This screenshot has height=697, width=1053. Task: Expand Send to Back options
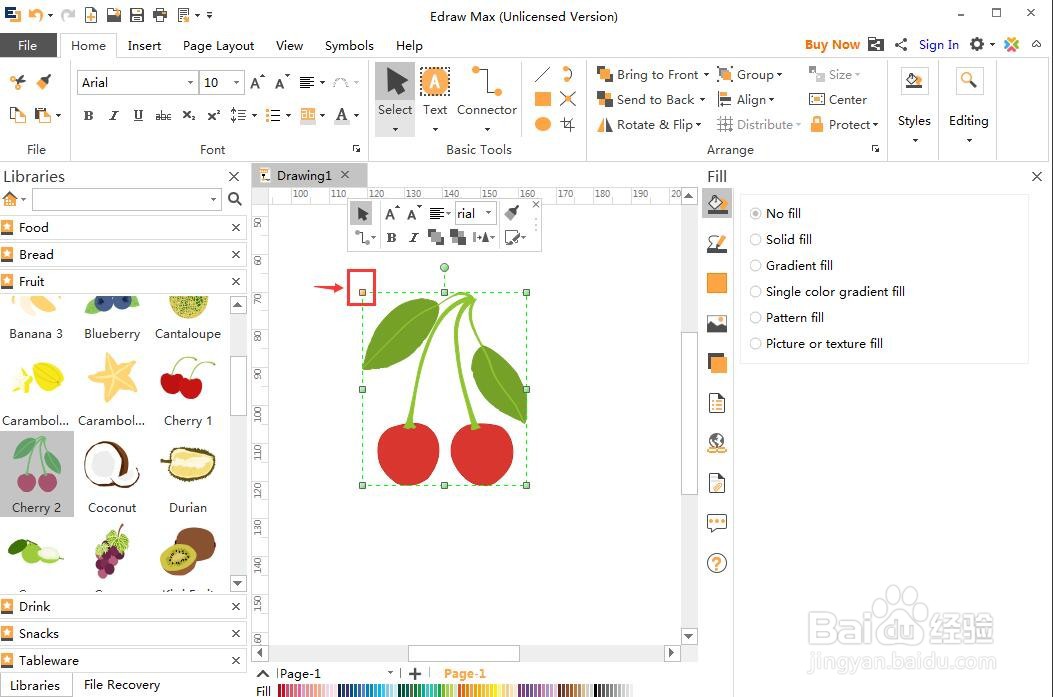pyautogui.click(x=702, y=99)
